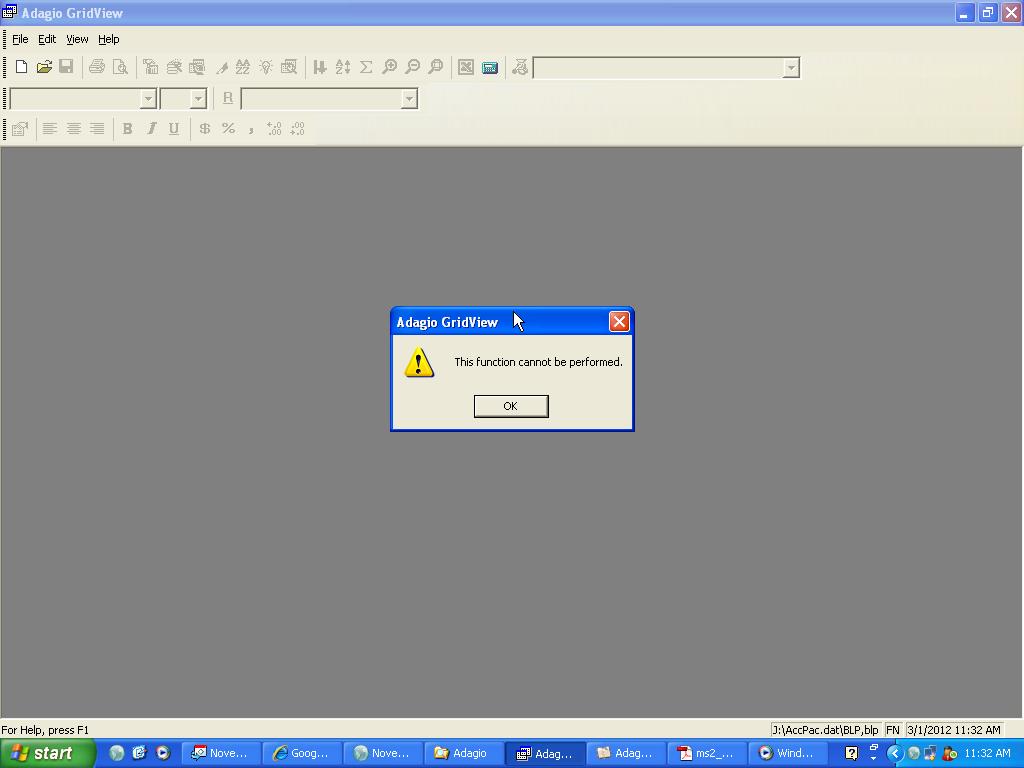Click the Print Preview icon
Image resolution: width=1024 pixels, height=768 pixels.
[120, 67]
